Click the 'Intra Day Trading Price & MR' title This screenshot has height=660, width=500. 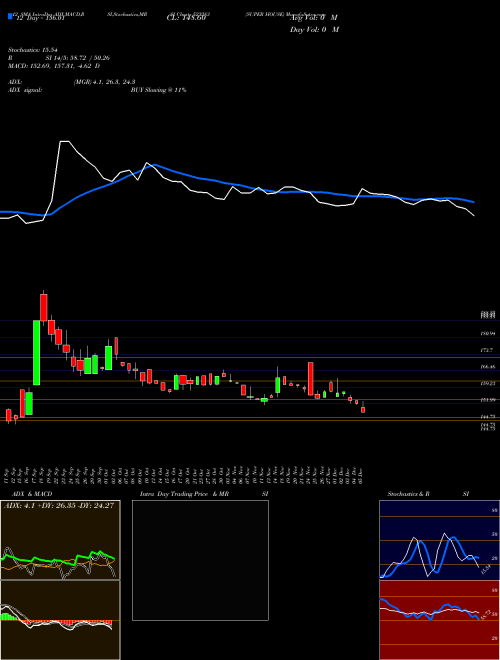185,494
